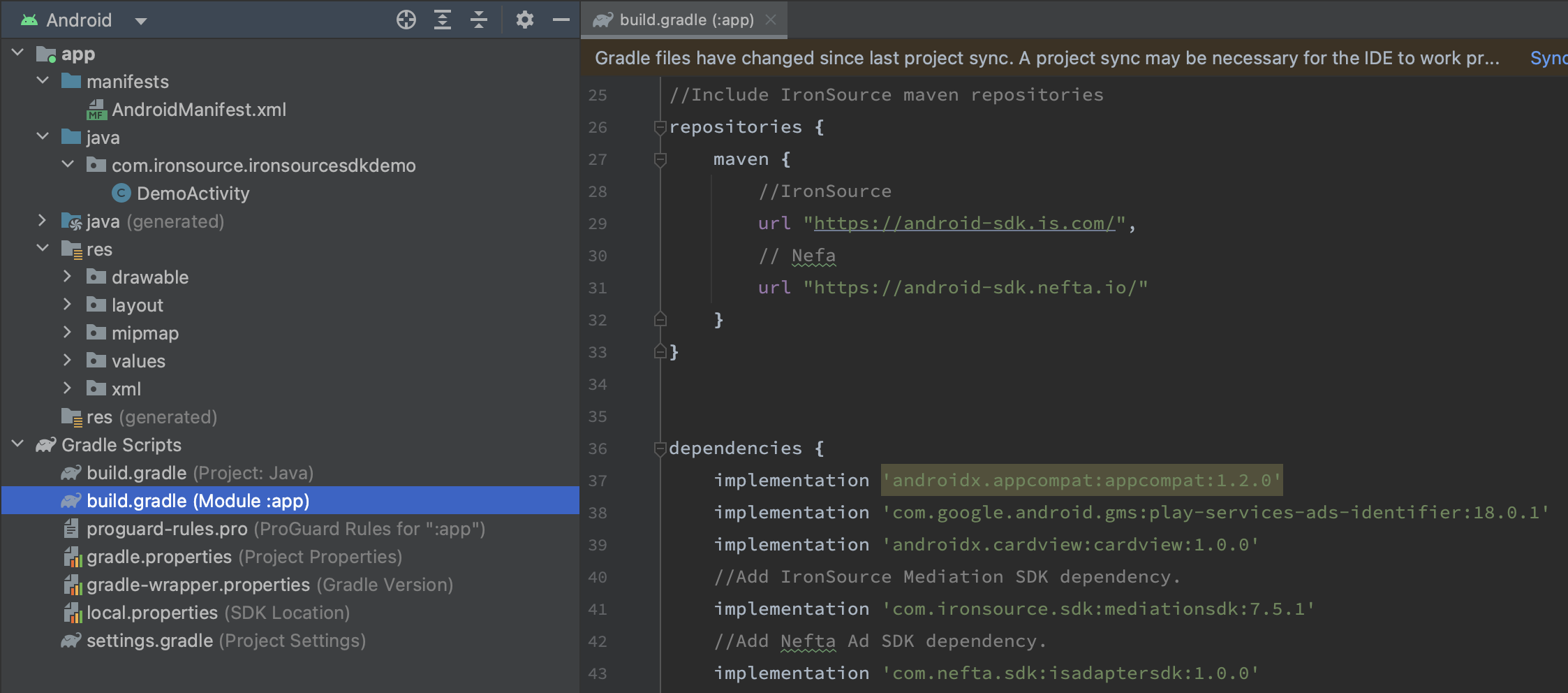Expand the drawable folder
The height and width of the screenshot is (693, 1568).
(x=68, y=277)
